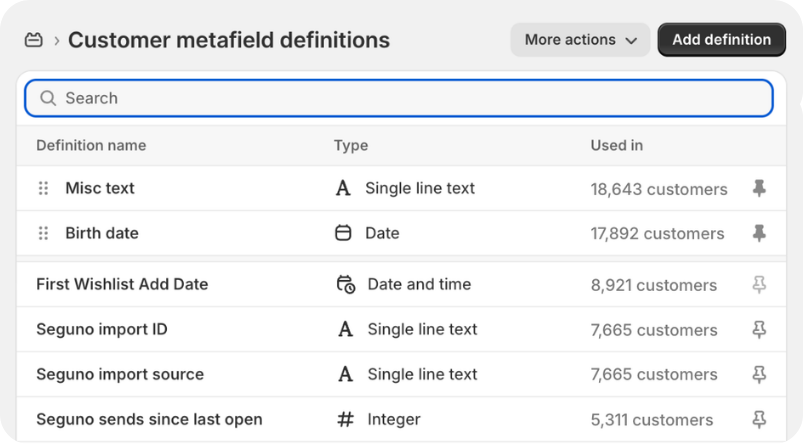Click the Date type label for Birth date

click(382, 234)
